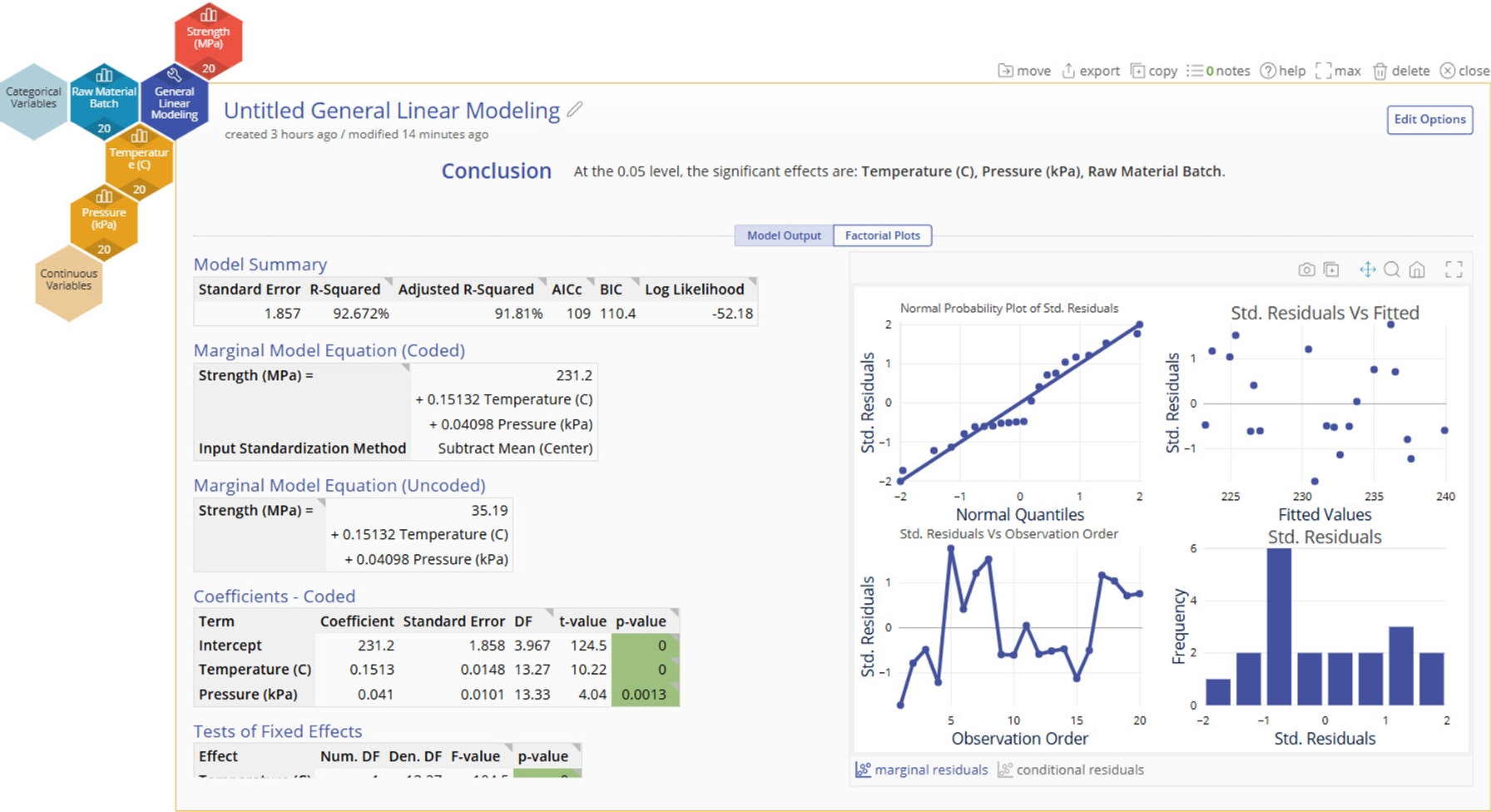
Task: Select the Raw Material Batch hexagon
Action: pos(104,100)
